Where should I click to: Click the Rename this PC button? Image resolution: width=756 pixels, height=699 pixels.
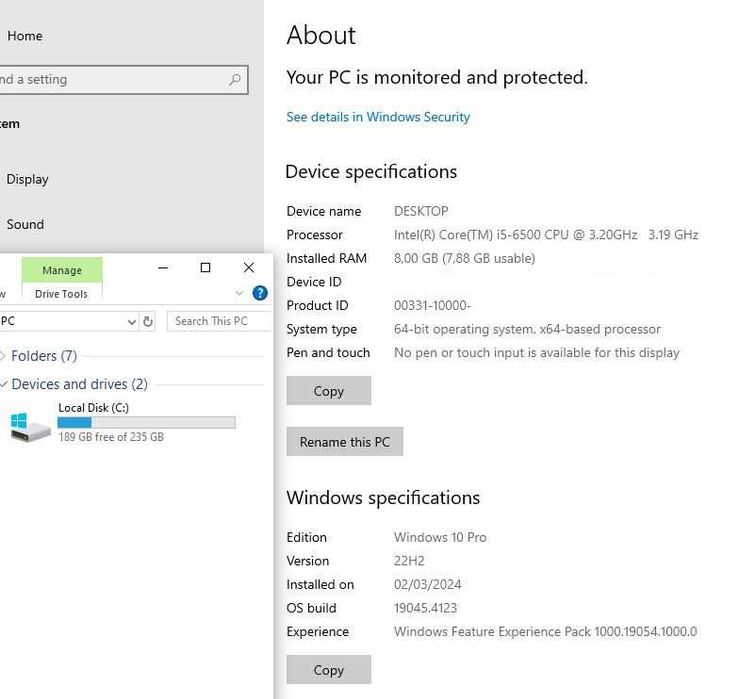344,442
